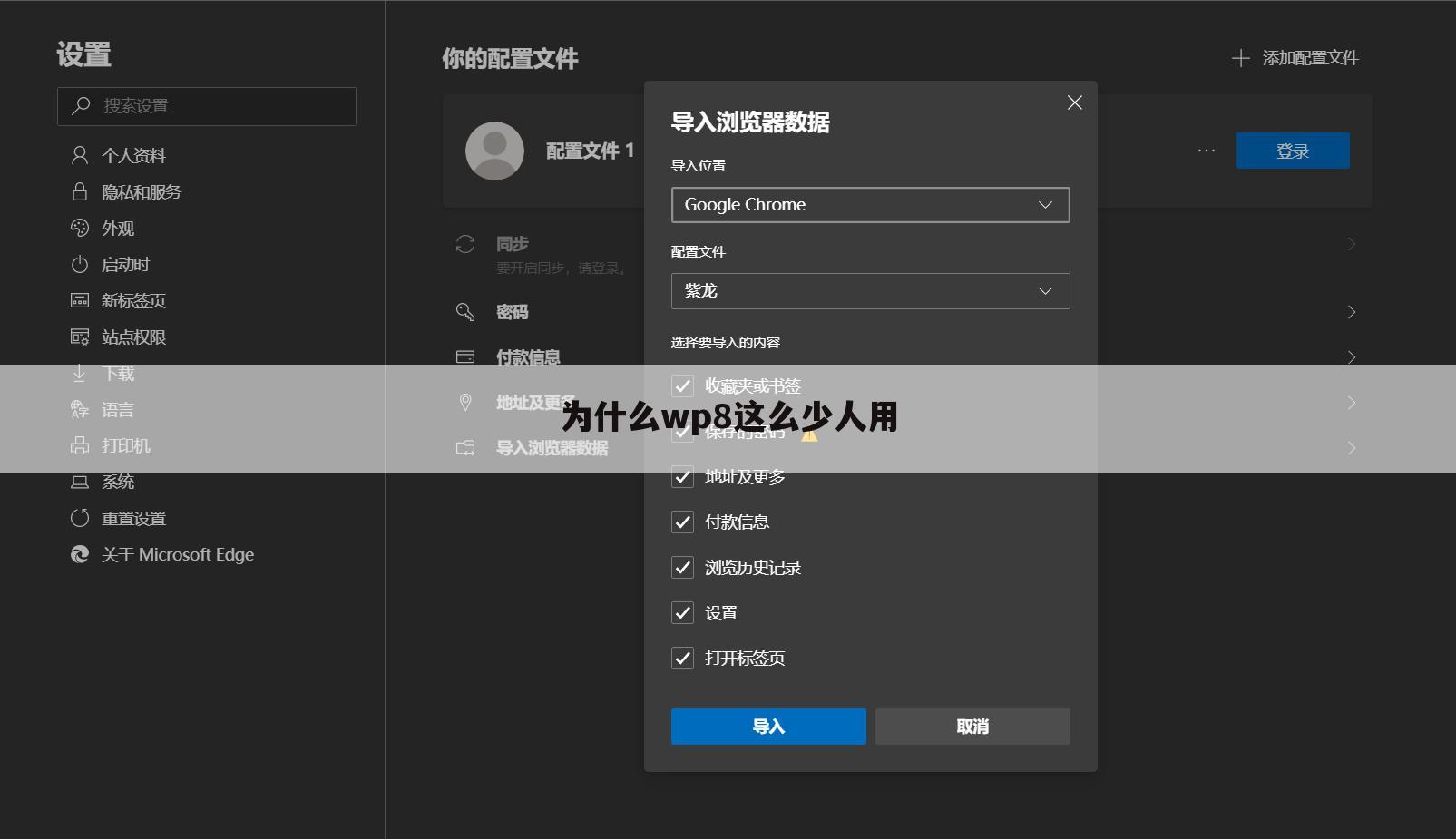Click the profile avatar picture

click(494, 151)
